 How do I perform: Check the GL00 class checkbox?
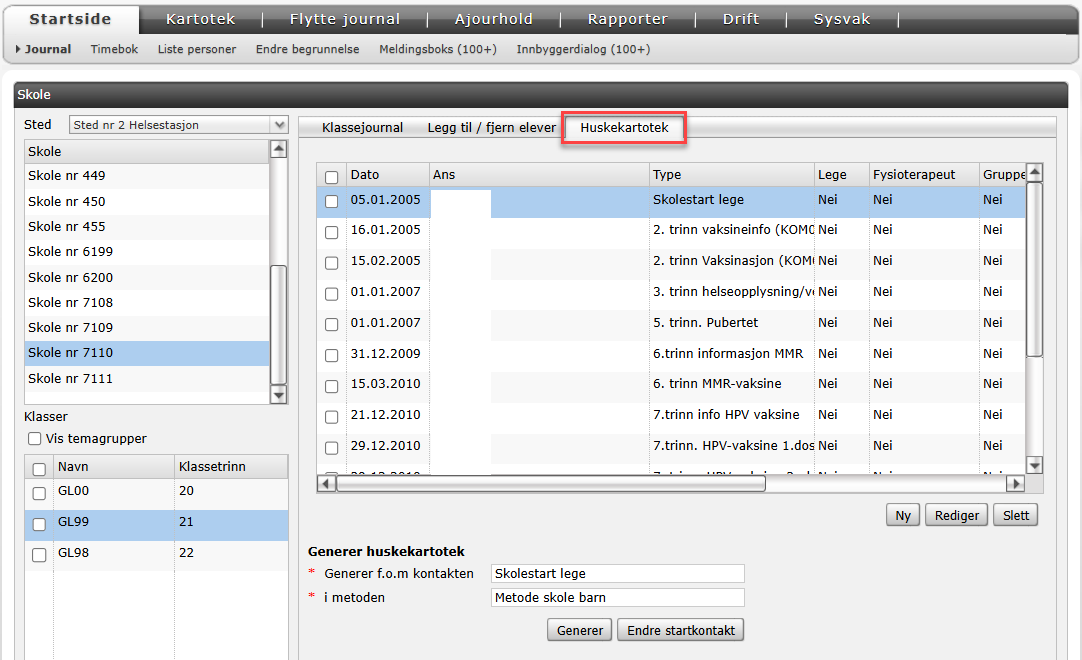(39, 493)
